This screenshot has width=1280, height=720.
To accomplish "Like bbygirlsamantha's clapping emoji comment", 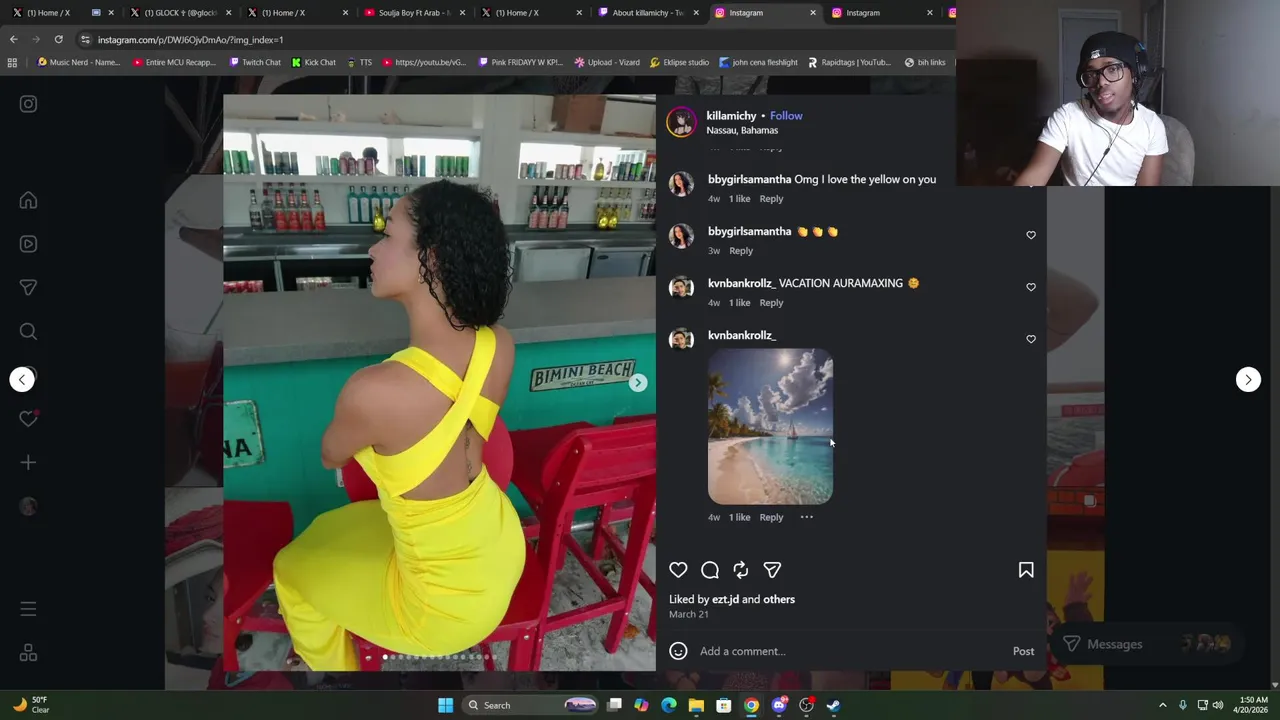I will [x=1031, y=235].
